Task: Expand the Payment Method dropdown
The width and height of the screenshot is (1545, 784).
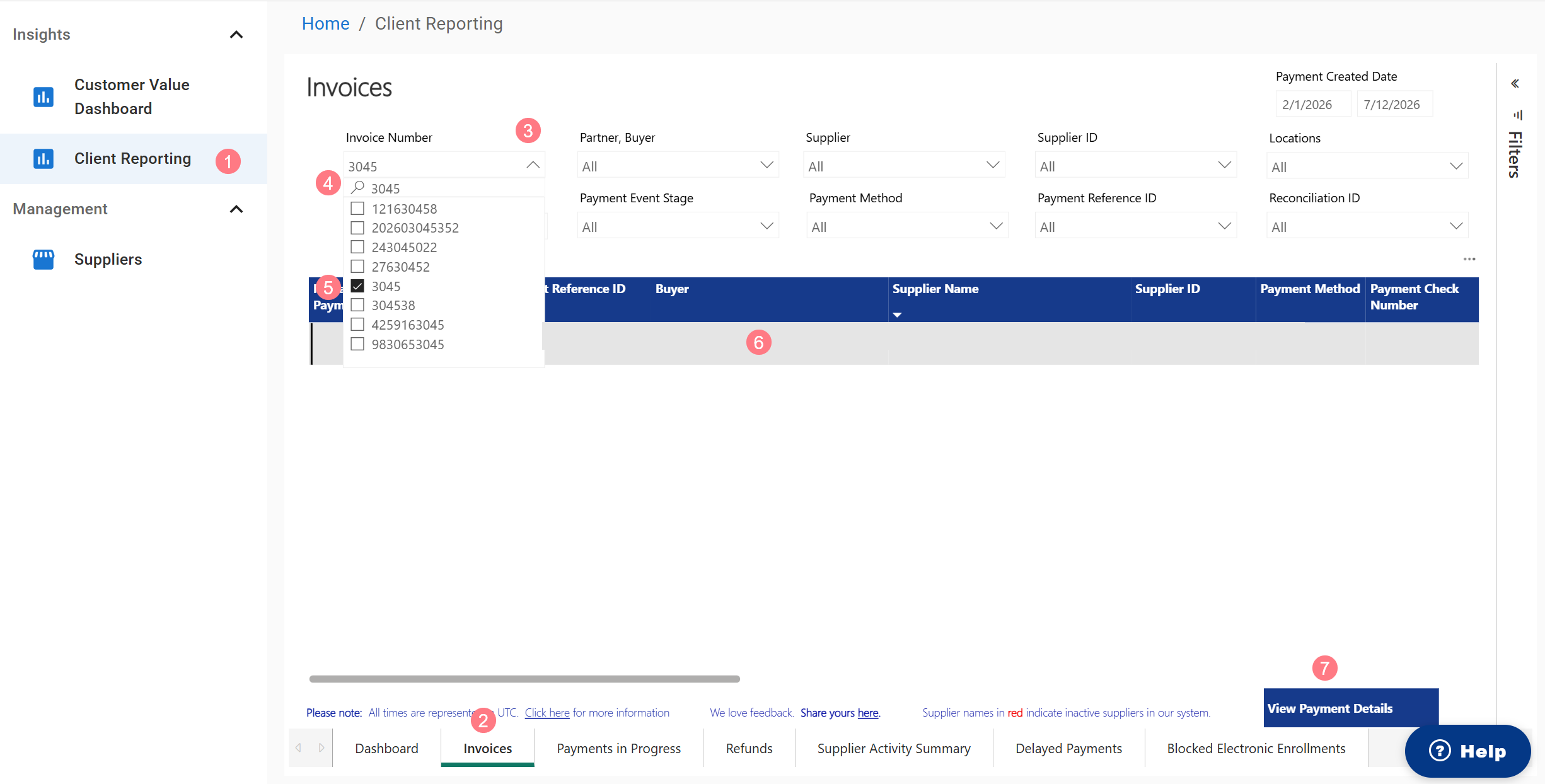Action: 907,226
